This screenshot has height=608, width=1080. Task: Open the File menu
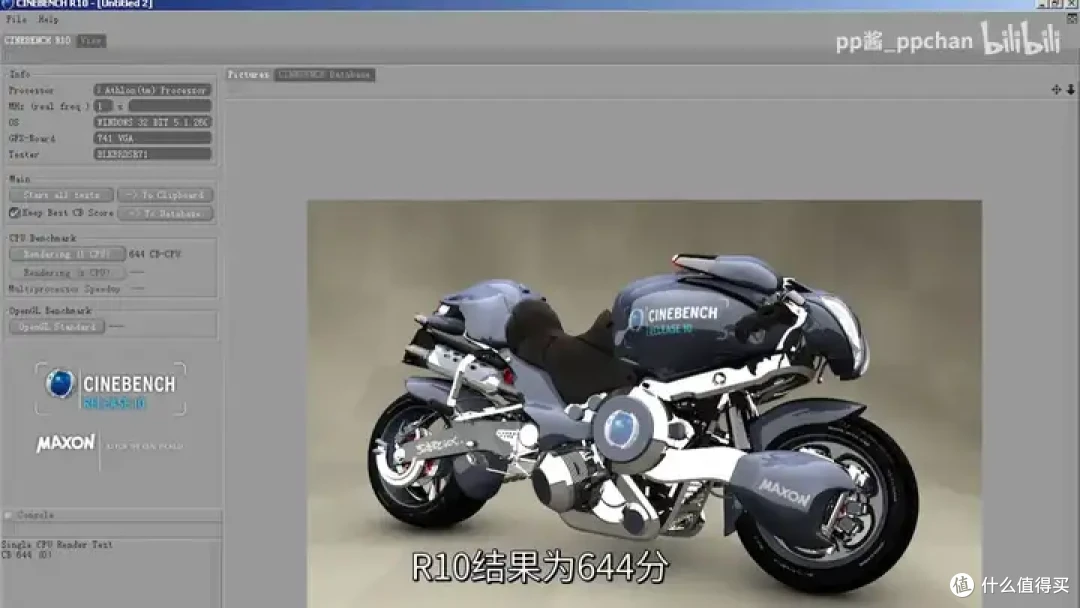coord(16,19)
